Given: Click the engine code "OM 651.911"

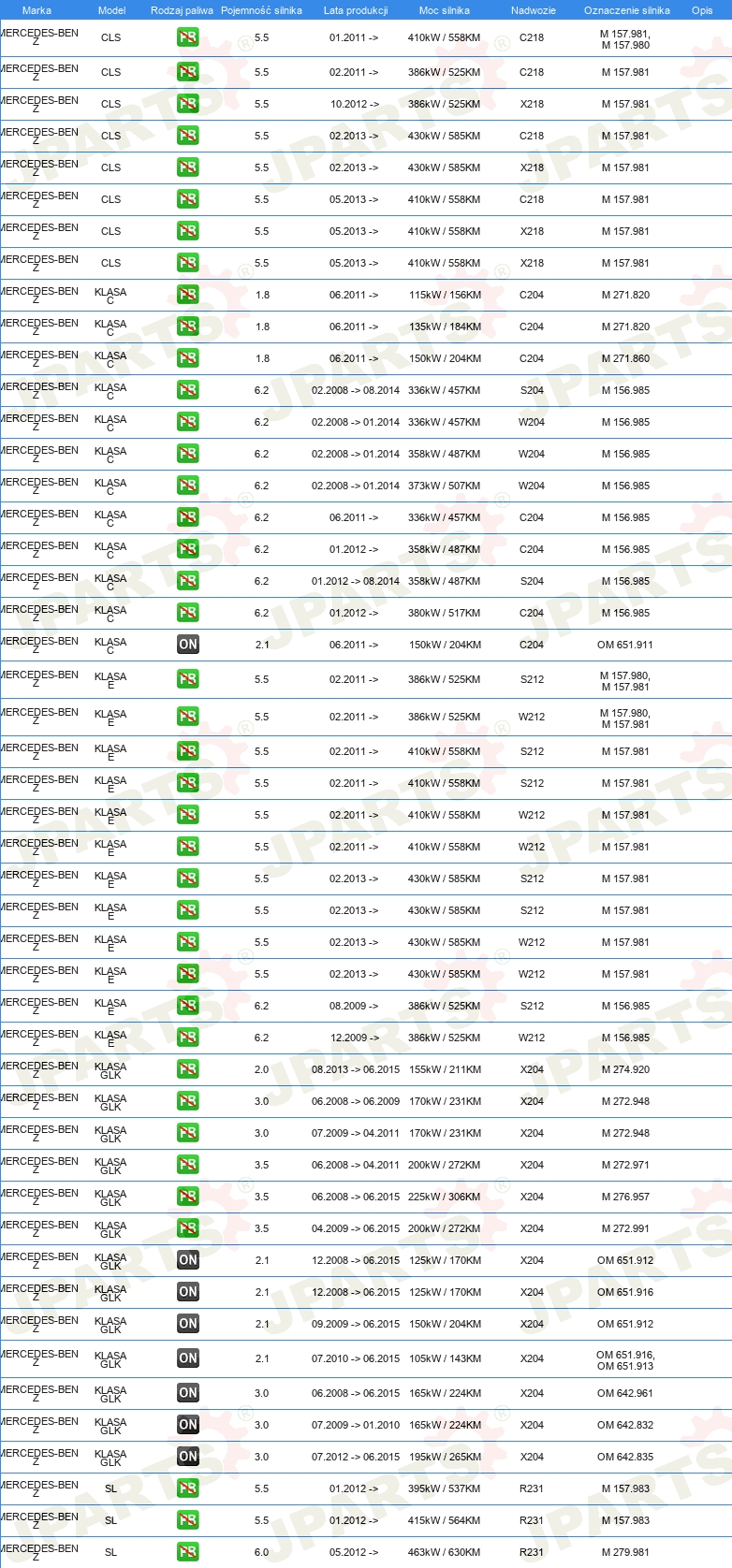Looking at the screenshot, I should (x=625, y=645).
